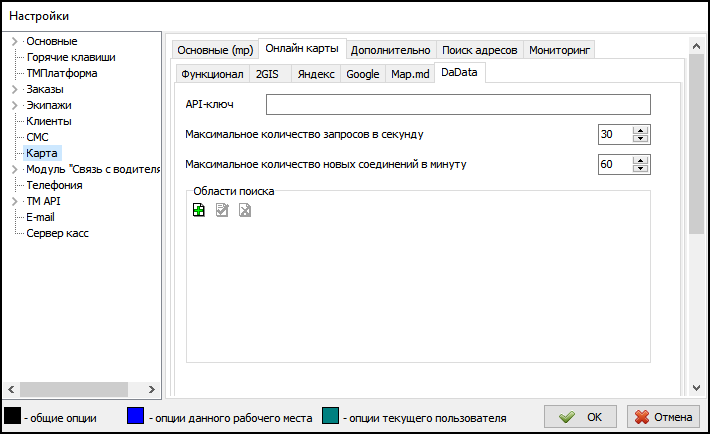Expand the Экипажи tree node
Viewport: 710px width, 434px height.
click(x=14, y=105)
